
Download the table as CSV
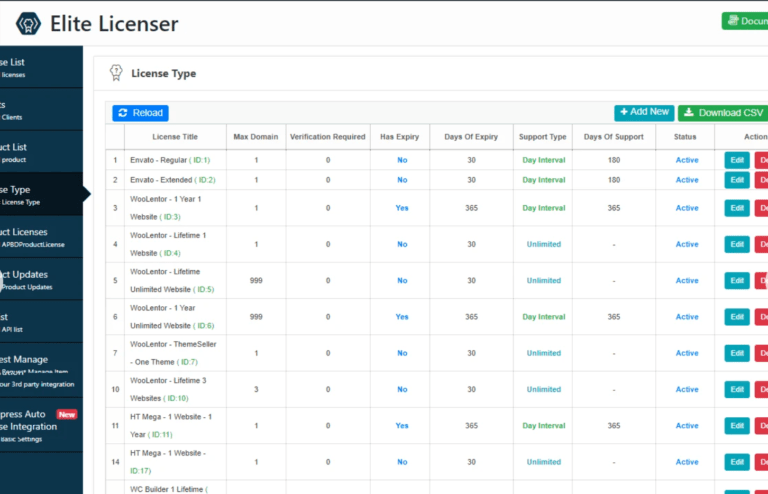[x=723, y=113]
